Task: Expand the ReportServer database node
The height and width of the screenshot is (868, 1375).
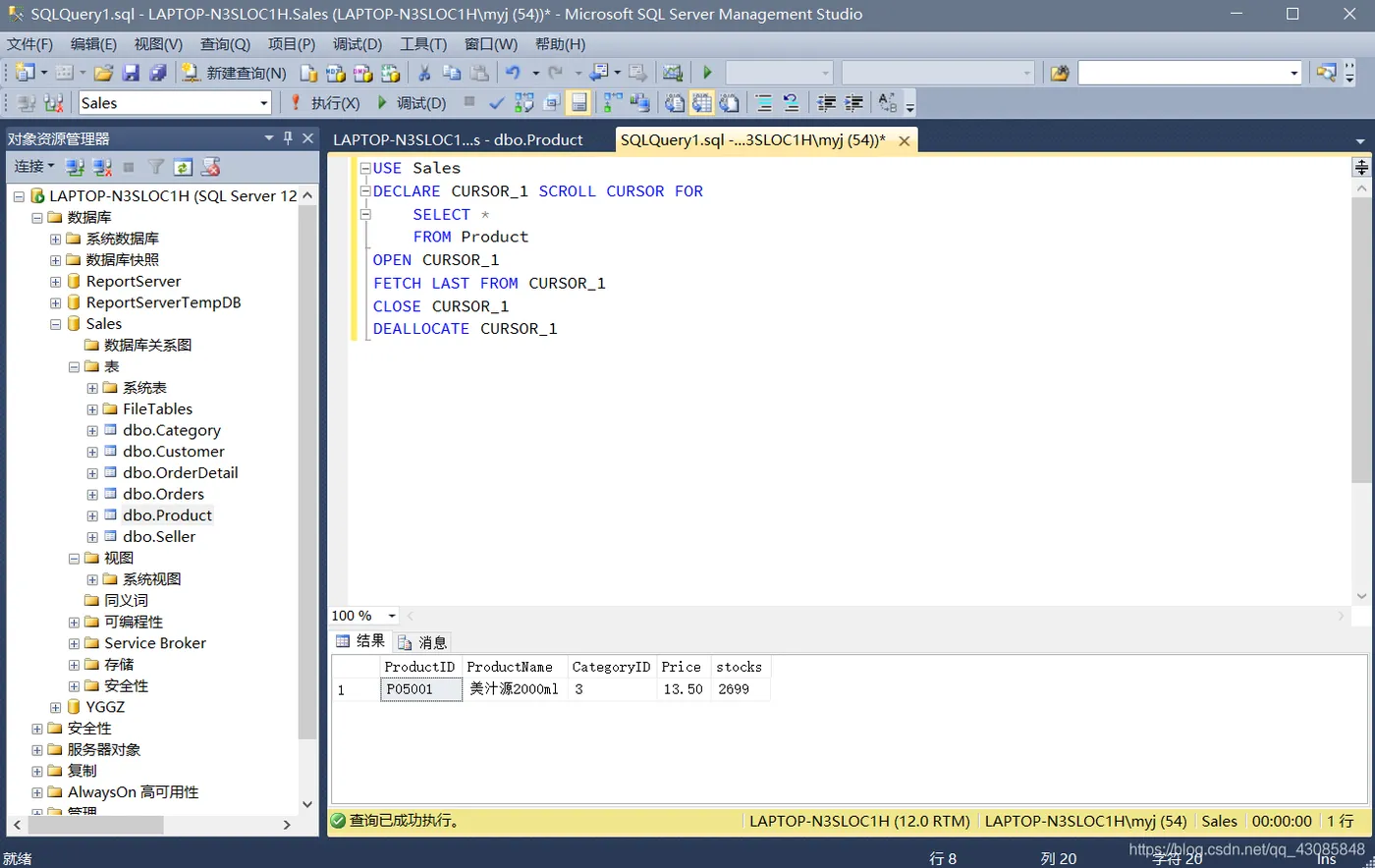Action: point(56,282)
